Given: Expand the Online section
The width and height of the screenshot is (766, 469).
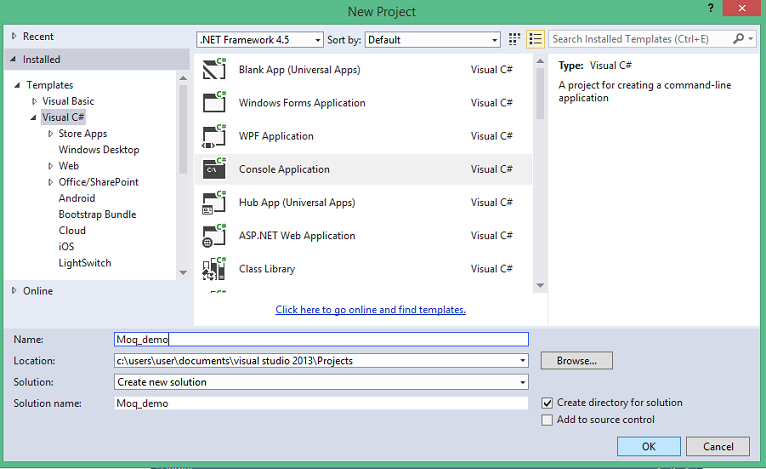Looking at the screenshot, I should pyautogui.click(x=14, y=291).
